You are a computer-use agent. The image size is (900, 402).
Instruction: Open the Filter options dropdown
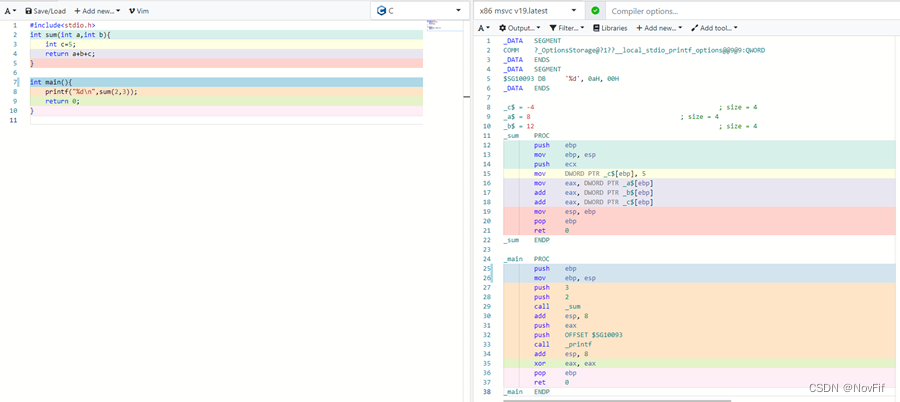tap(567, 28)
